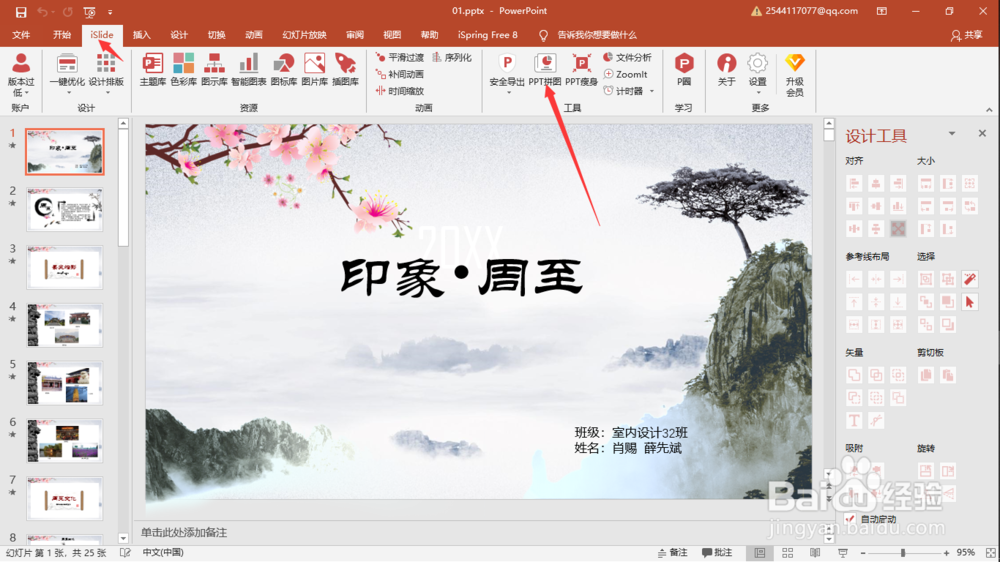Viewport: 1000px width, 562px height.
Task: Open the 设计工具 panel options arrow
Action: [x=952, y=133]
